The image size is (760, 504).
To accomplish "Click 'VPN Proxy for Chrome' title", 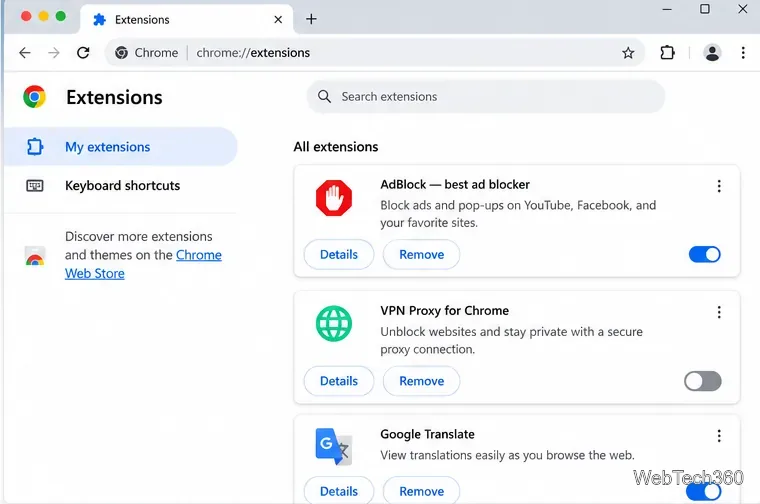I will (444, 310).
